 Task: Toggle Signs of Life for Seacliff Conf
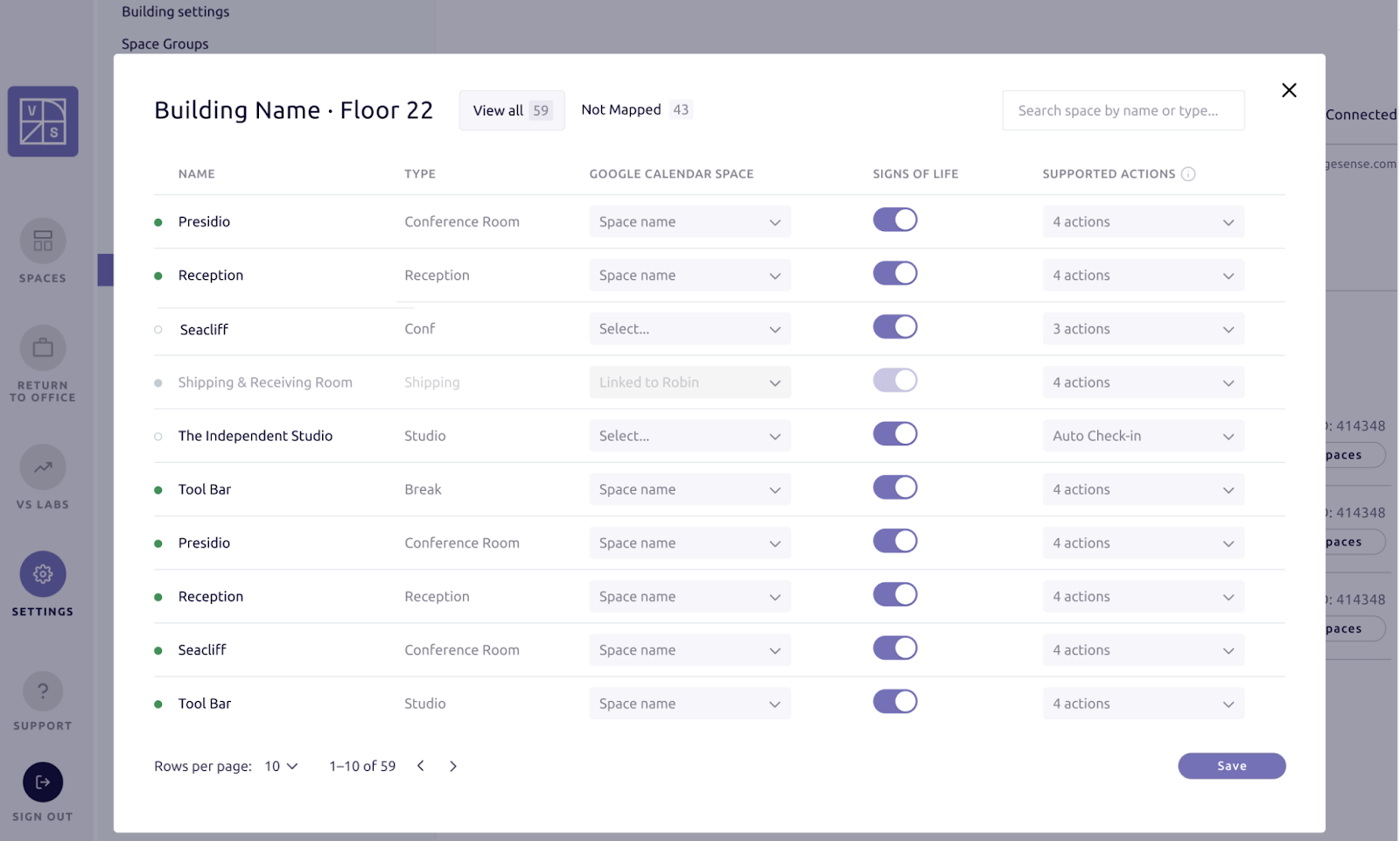tap(895, 327)
